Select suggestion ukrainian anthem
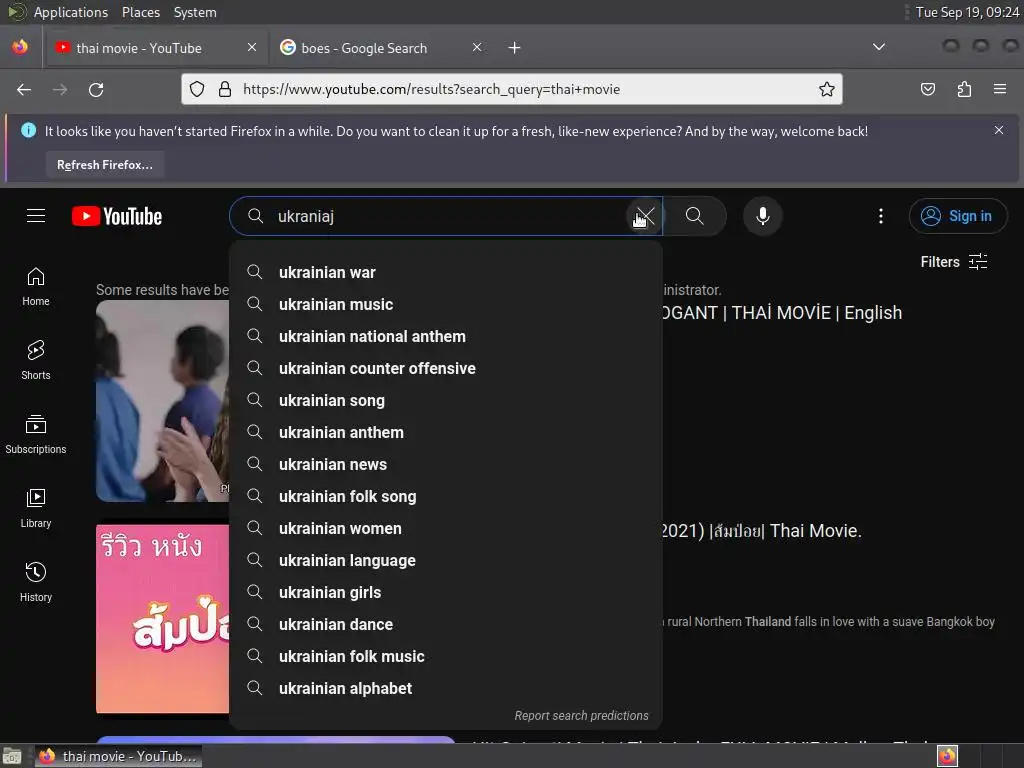1024x768 pixels. pos(446,432)
